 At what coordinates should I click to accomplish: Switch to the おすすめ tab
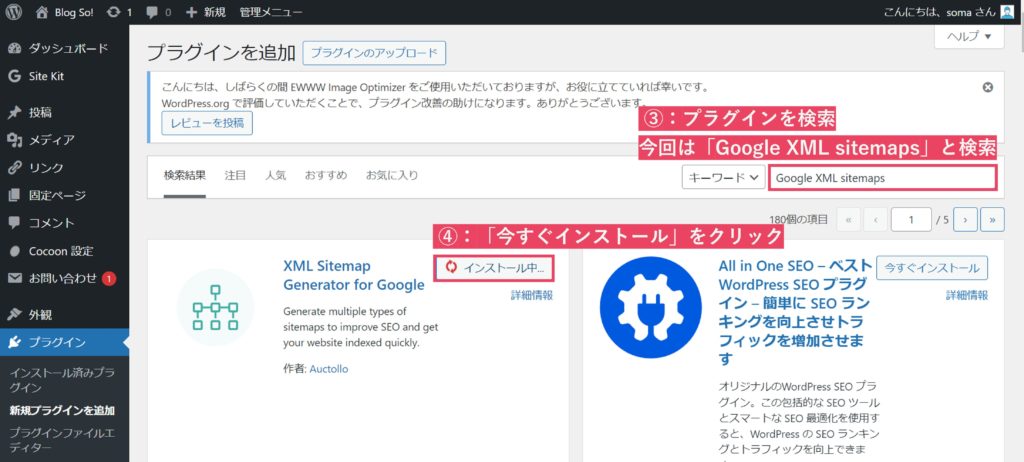pos(326,175)
